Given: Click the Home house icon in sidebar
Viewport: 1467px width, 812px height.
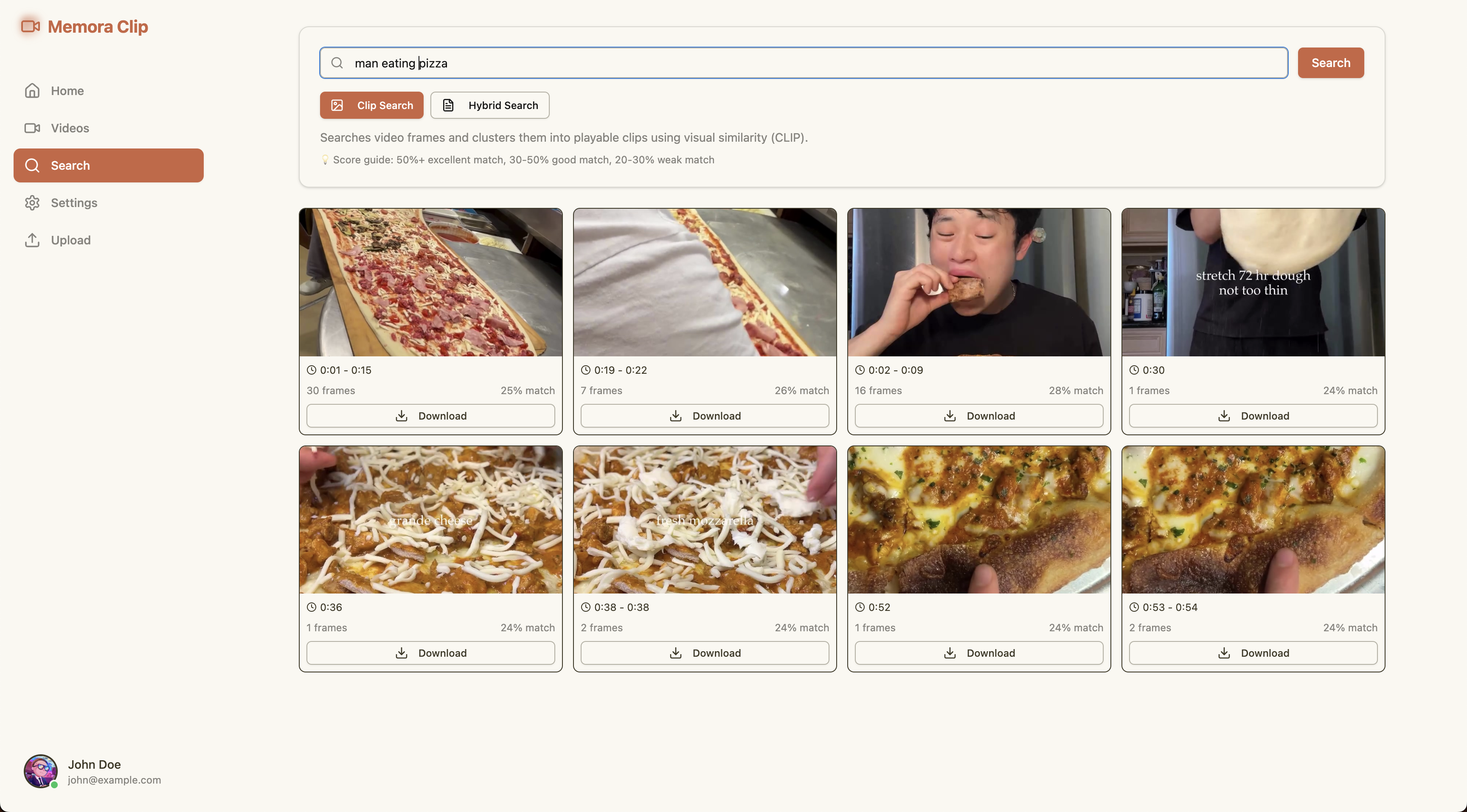Looking at the screenshot, I should pos(32,90).
